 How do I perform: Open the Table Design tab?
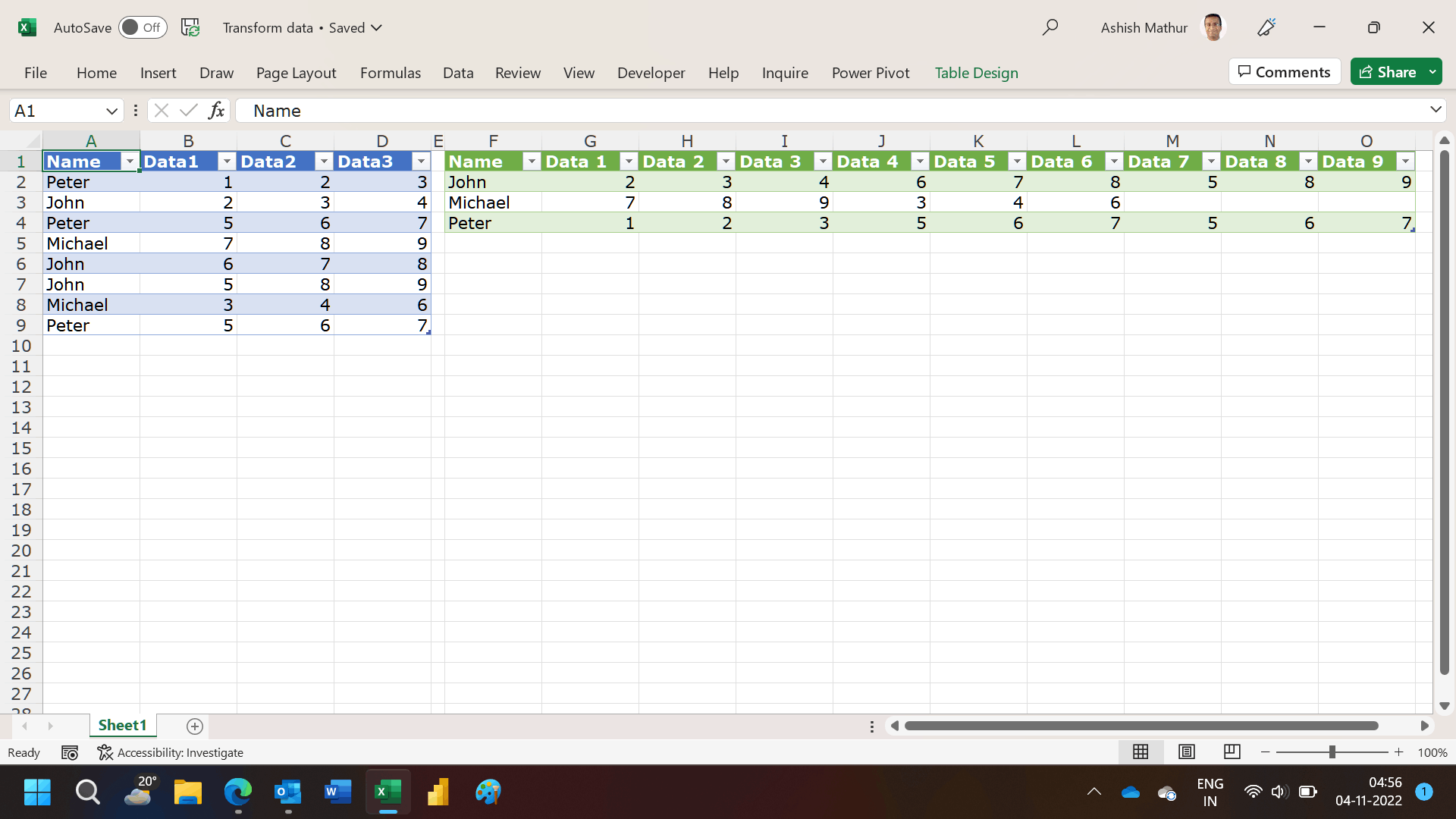(x=976, y=73)
